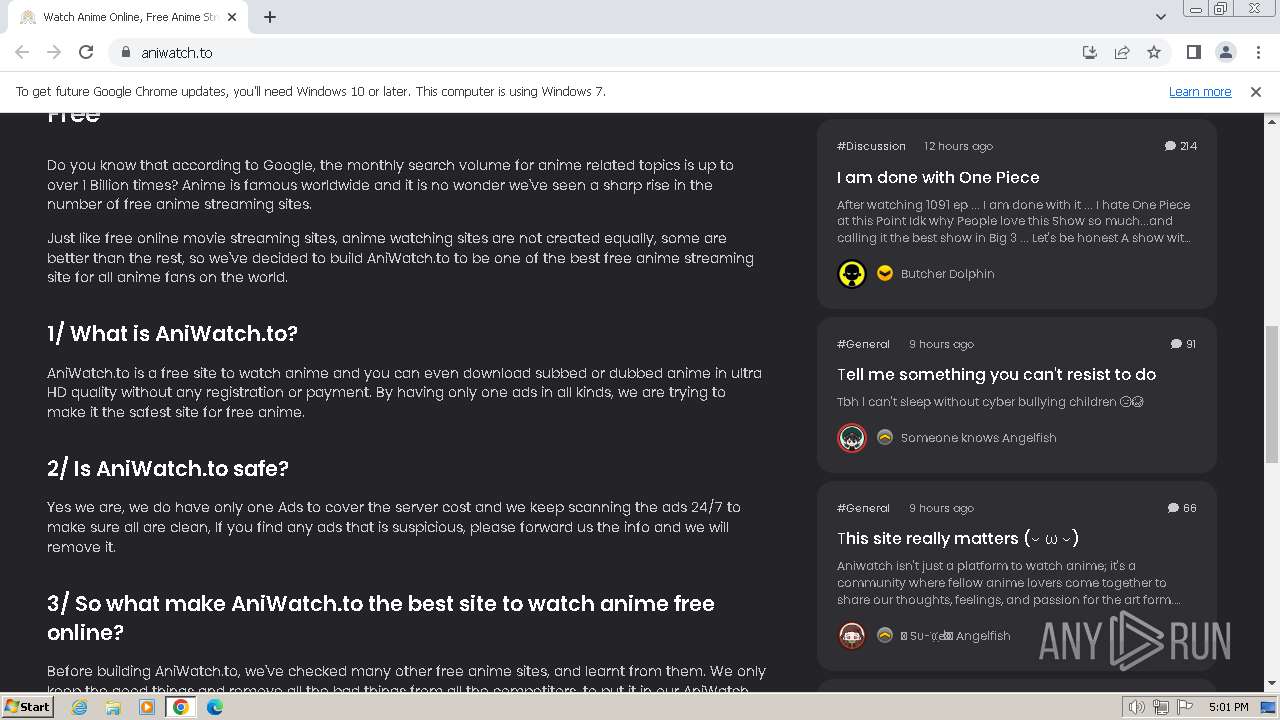This screenshot has height=720, width=1280.
Task: Click the vertical page scrollbar thumb
Action: tap(1272, 393)
